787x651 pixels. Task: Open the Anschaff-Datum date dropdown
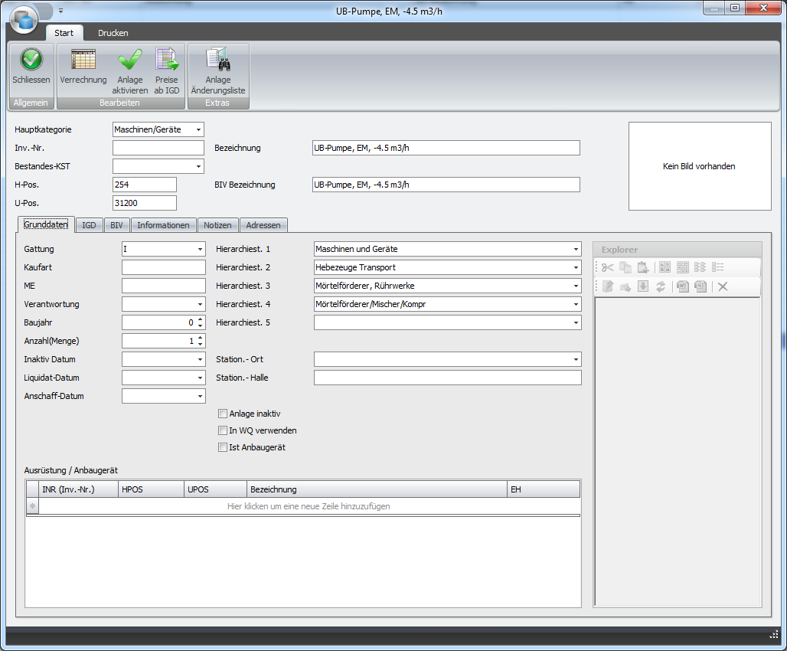(x=199, y=397)
